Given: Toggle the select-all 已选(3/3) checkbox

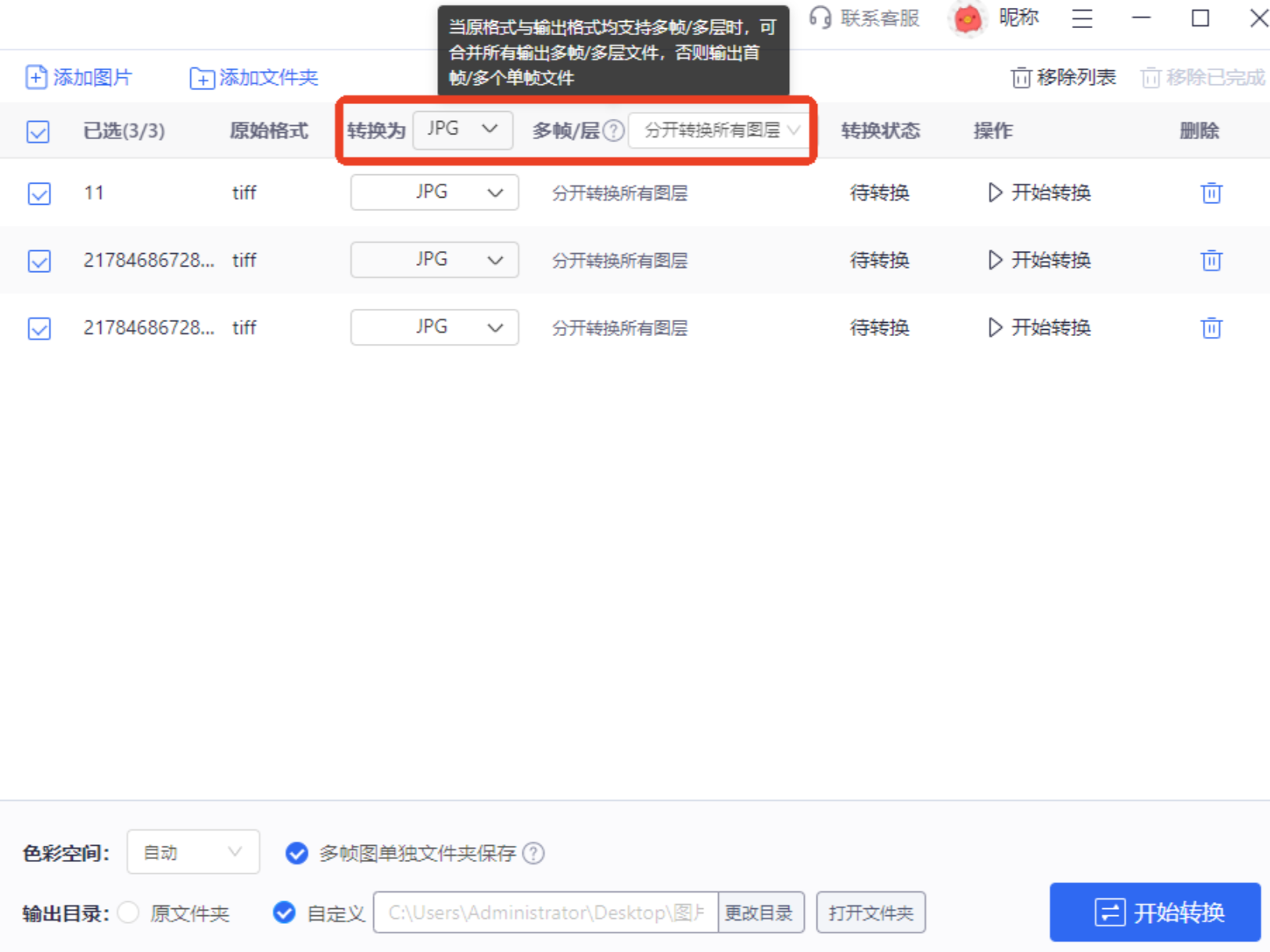Looking at the screenshot, I should coord(38,131).
